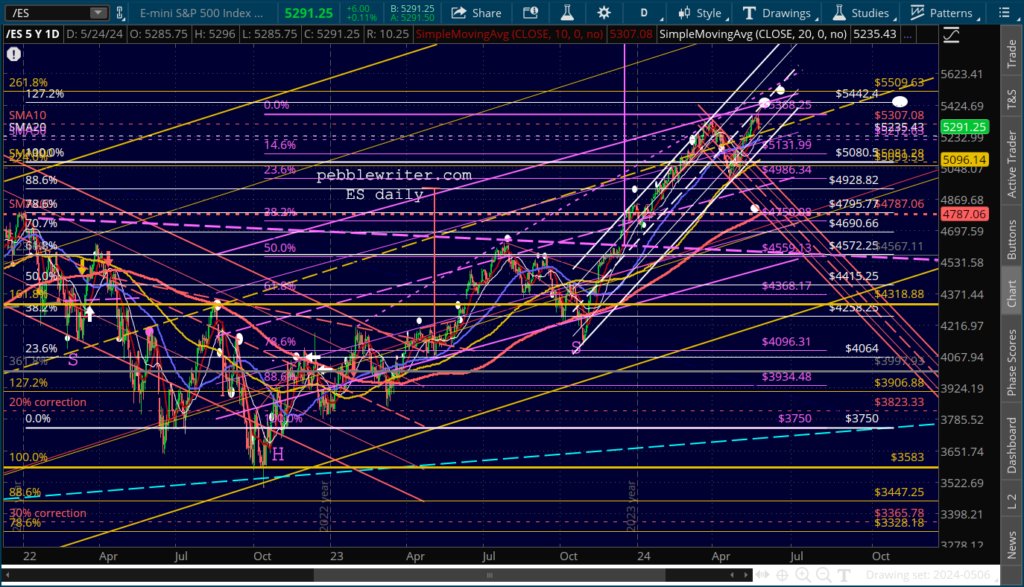This screenshot has height=587, width=1024.
Task: Click the SMA10 label on the left
Action: (x=27, y=115)
